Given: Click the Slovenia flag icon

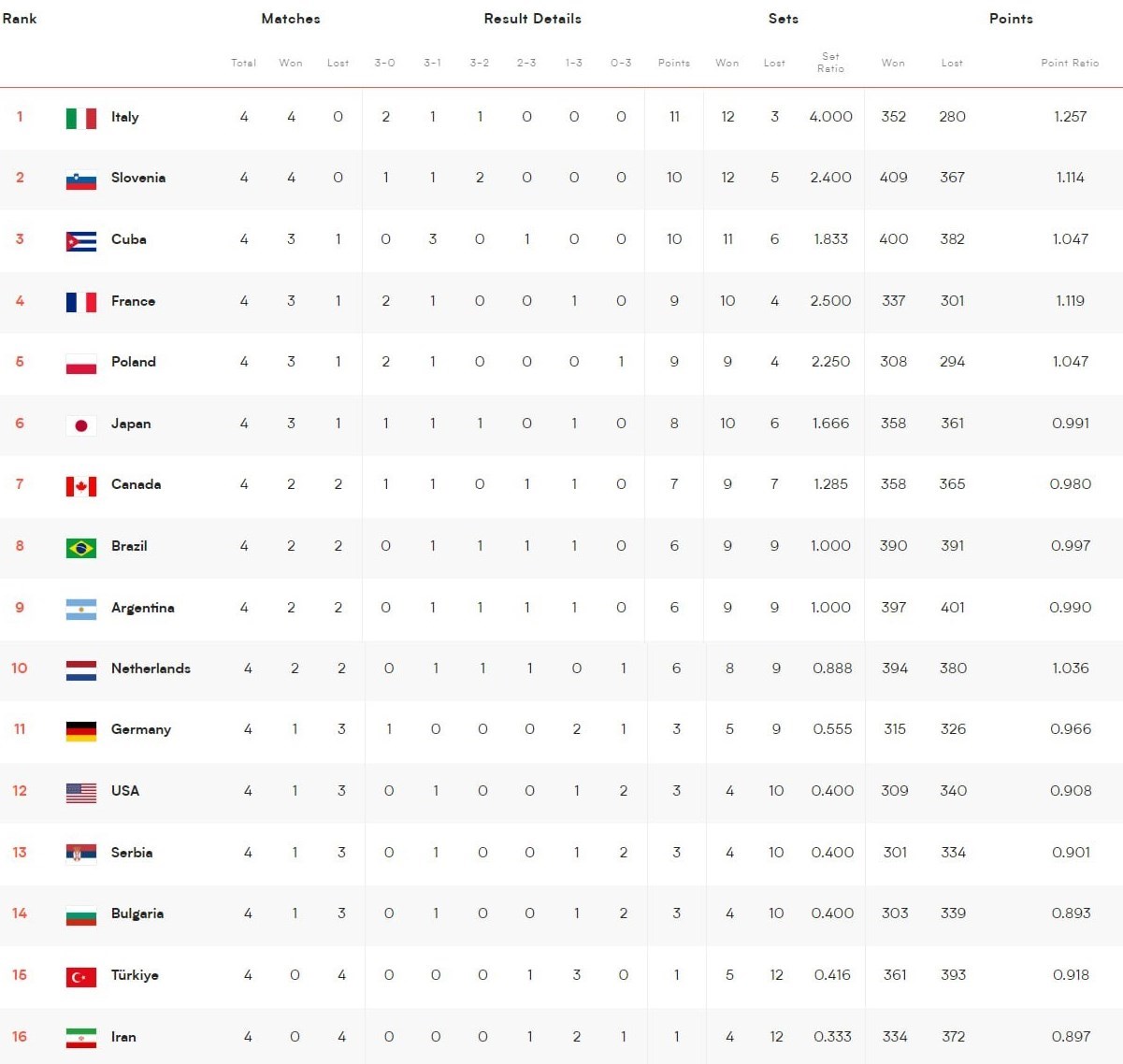Looking at the screenshot, I should [81, 180].
